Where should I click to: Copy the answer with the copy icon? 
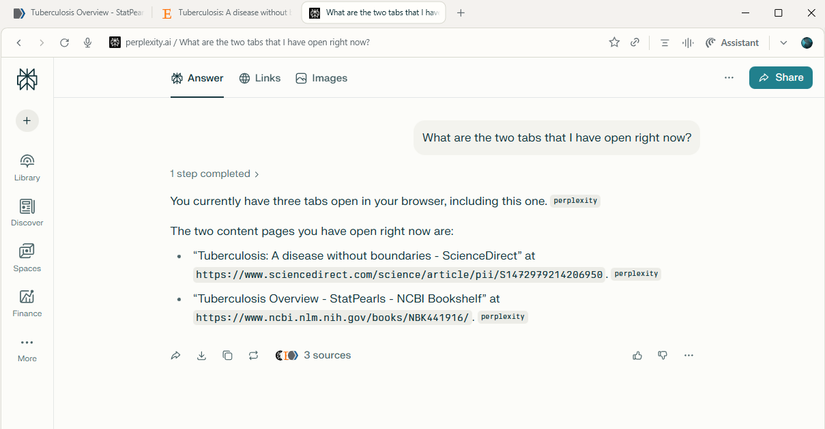(227, 355)
